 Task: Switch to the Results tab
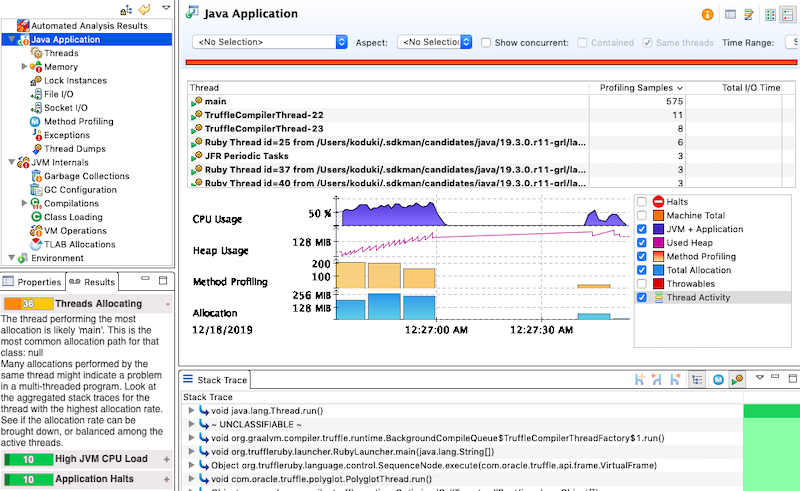(x=92, y=282)
